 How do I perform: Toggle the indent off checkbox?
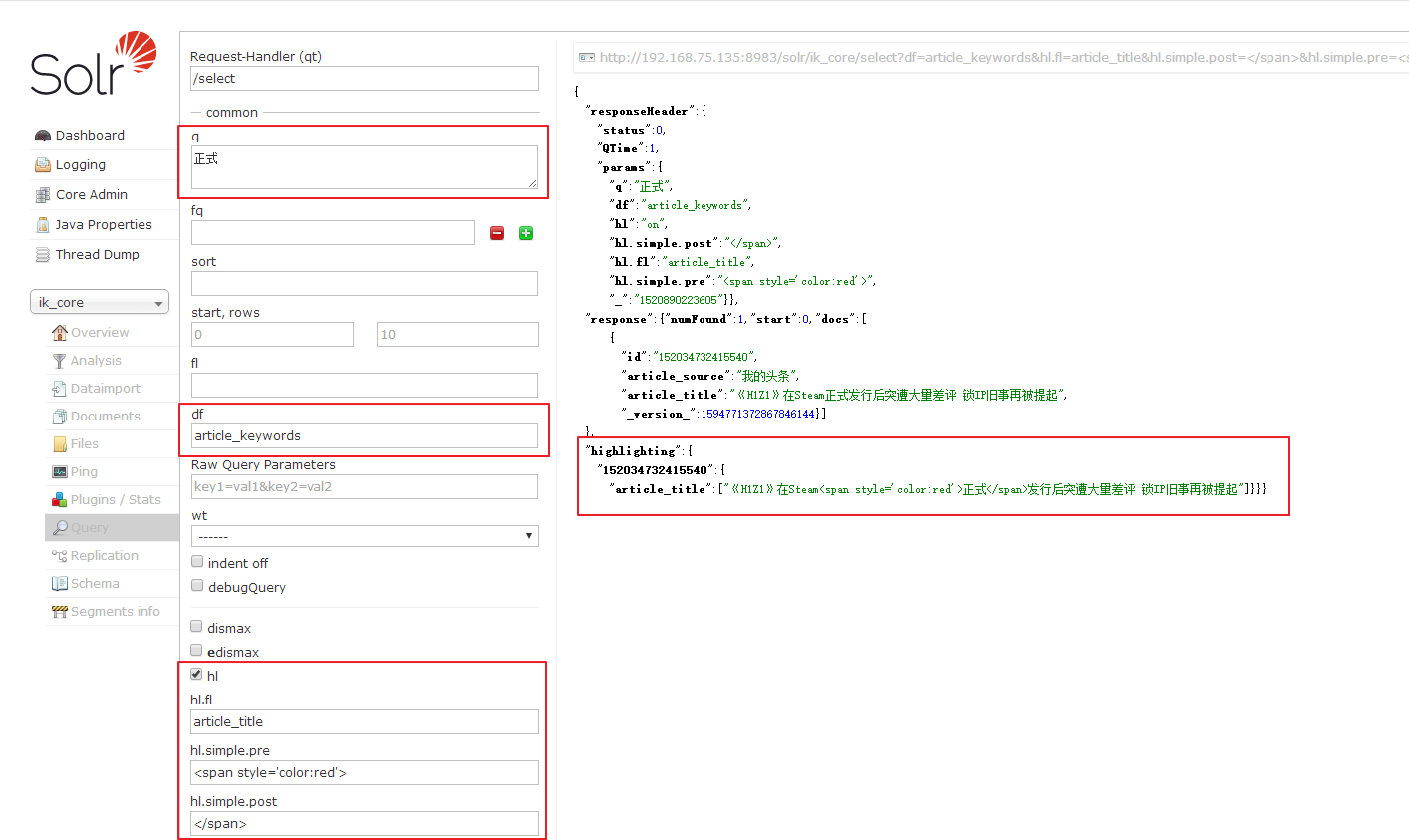[x=197, y=562]
